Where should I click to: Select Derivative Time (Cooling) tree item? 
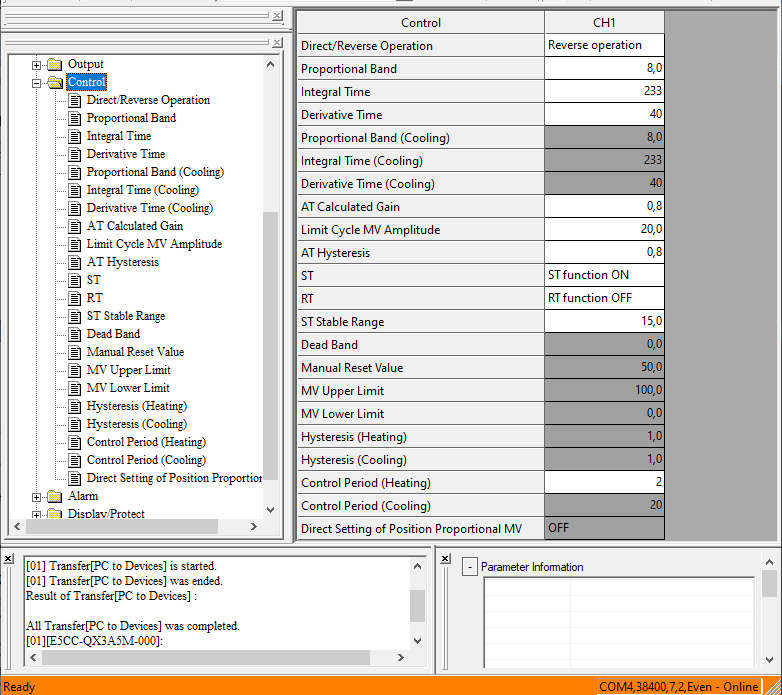click(150, 208)
